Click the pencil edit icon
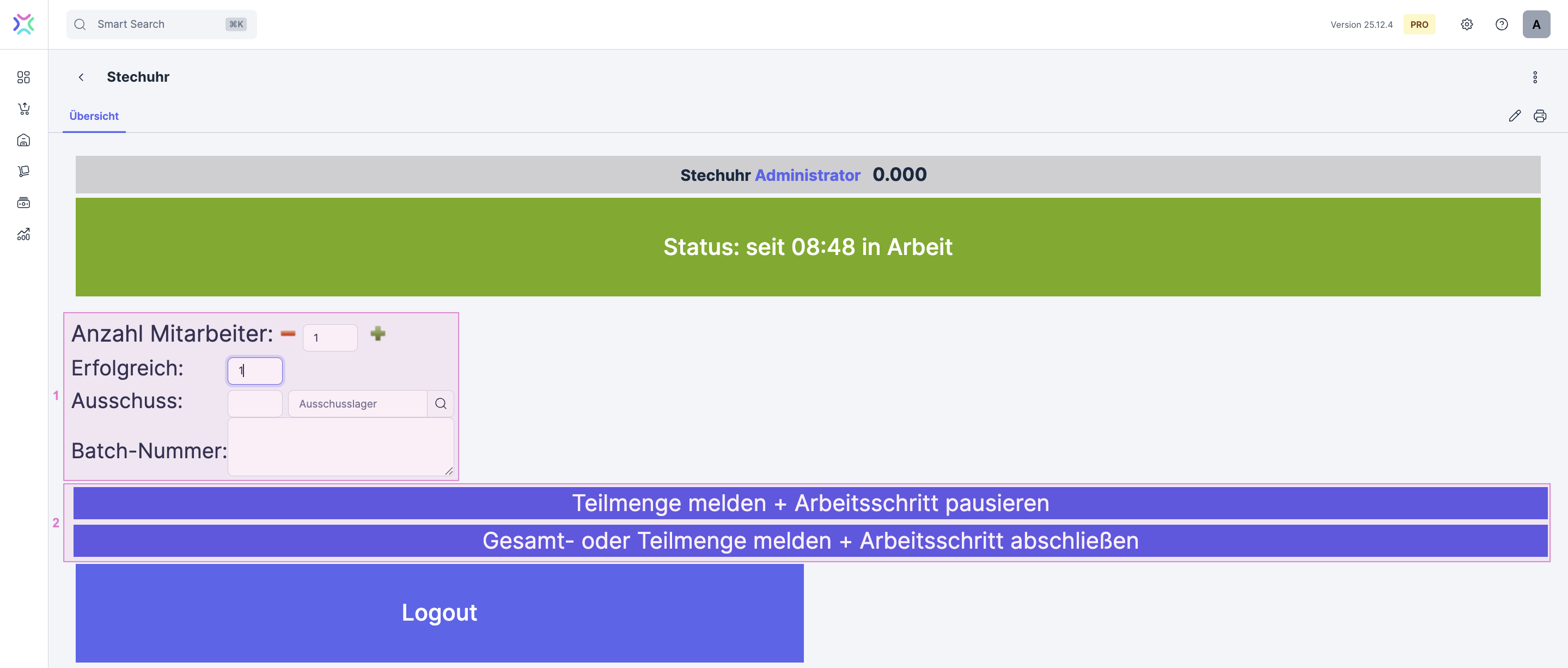Image resolution: width=1568 pixels, height=668 pixels. 1515,116
